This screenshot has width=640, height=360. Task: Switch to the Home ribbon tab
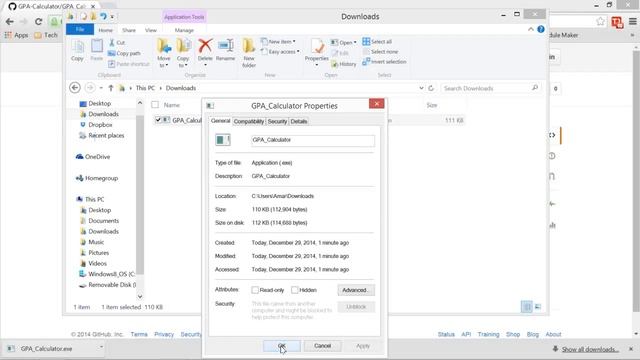[x=105, y=30]
